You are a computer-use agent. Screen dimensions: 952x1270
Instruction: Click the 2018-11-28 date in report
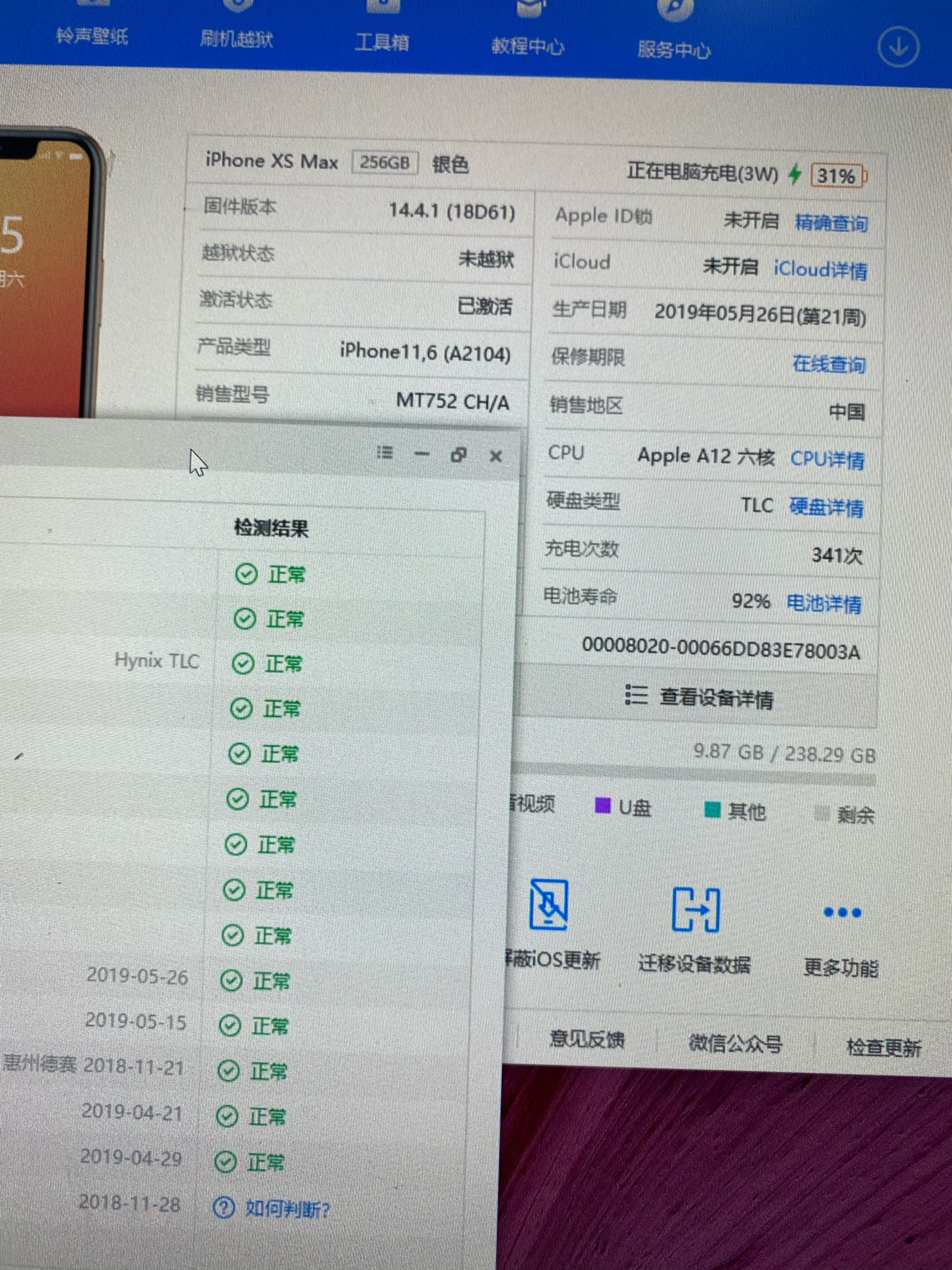tap(129, 1203)
